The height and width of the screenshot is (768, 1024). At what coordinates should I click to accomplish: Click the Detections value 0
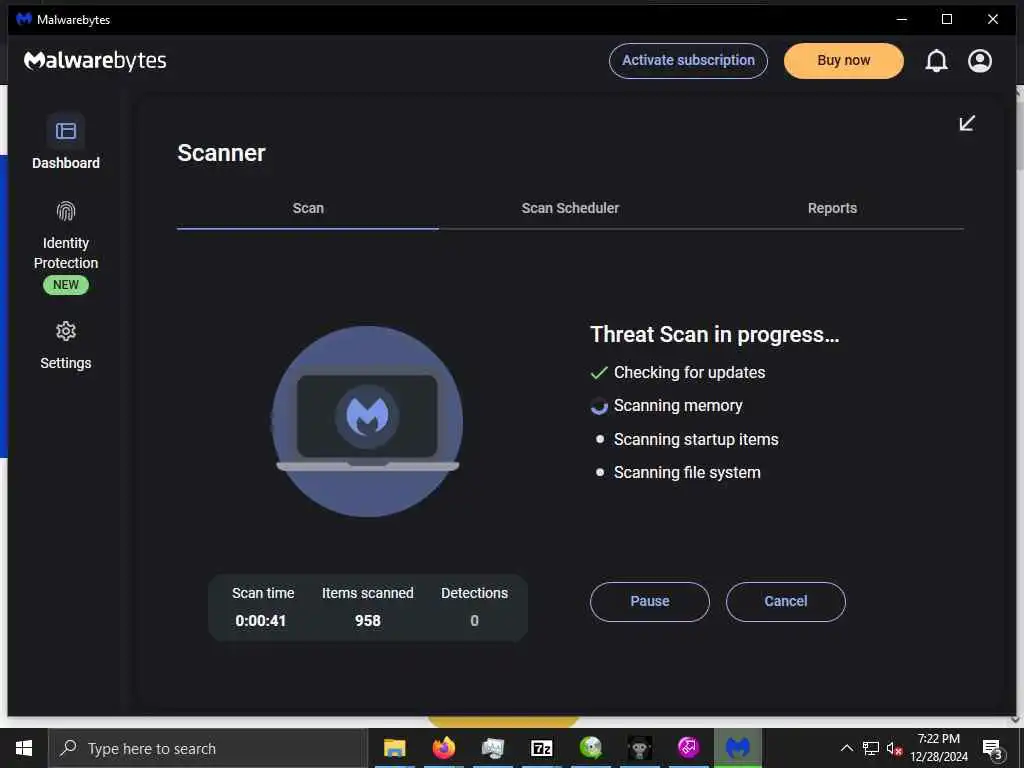(475, 620)
